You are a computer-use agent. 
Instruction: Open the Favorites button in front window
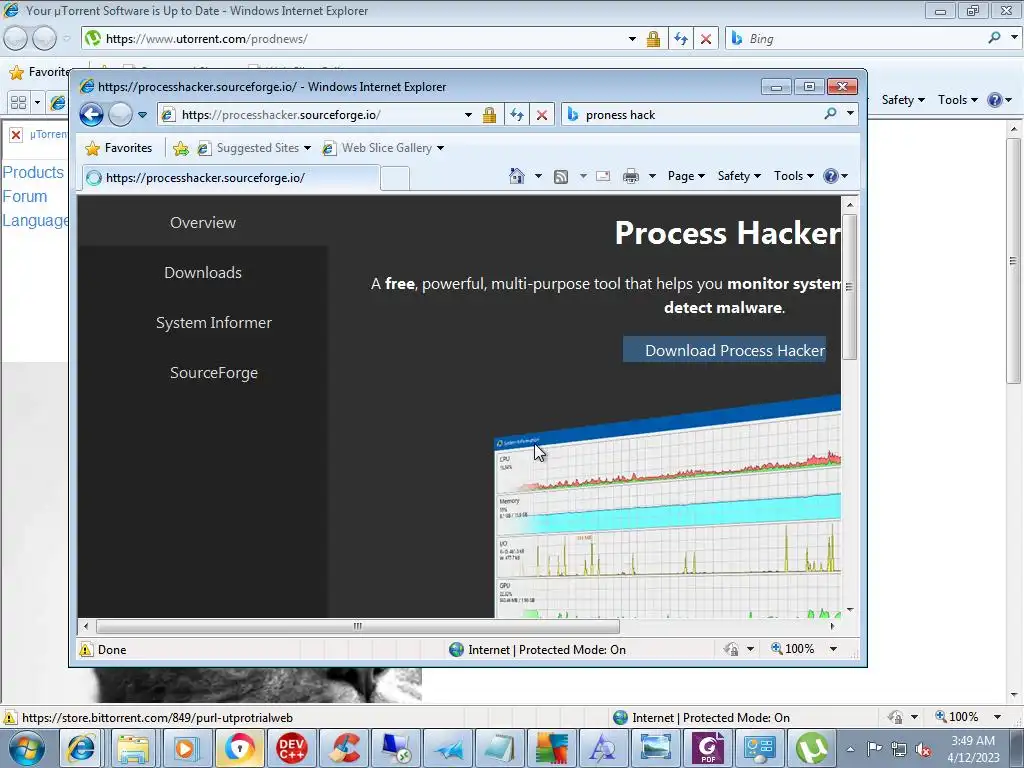(x=119, y=148)
